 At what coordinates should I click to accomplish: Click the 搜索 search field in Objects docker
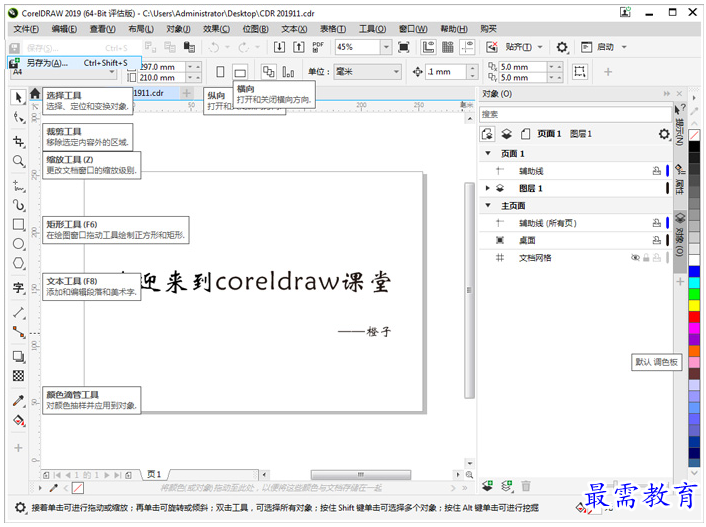[575, 114]
